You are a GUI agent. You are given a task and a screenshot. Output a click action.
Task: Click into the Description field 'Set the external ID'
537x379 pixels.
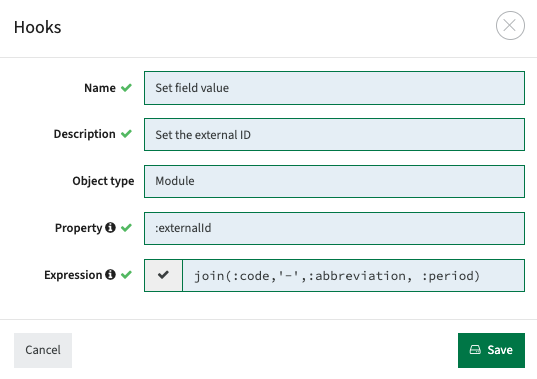tap(334, 135)
